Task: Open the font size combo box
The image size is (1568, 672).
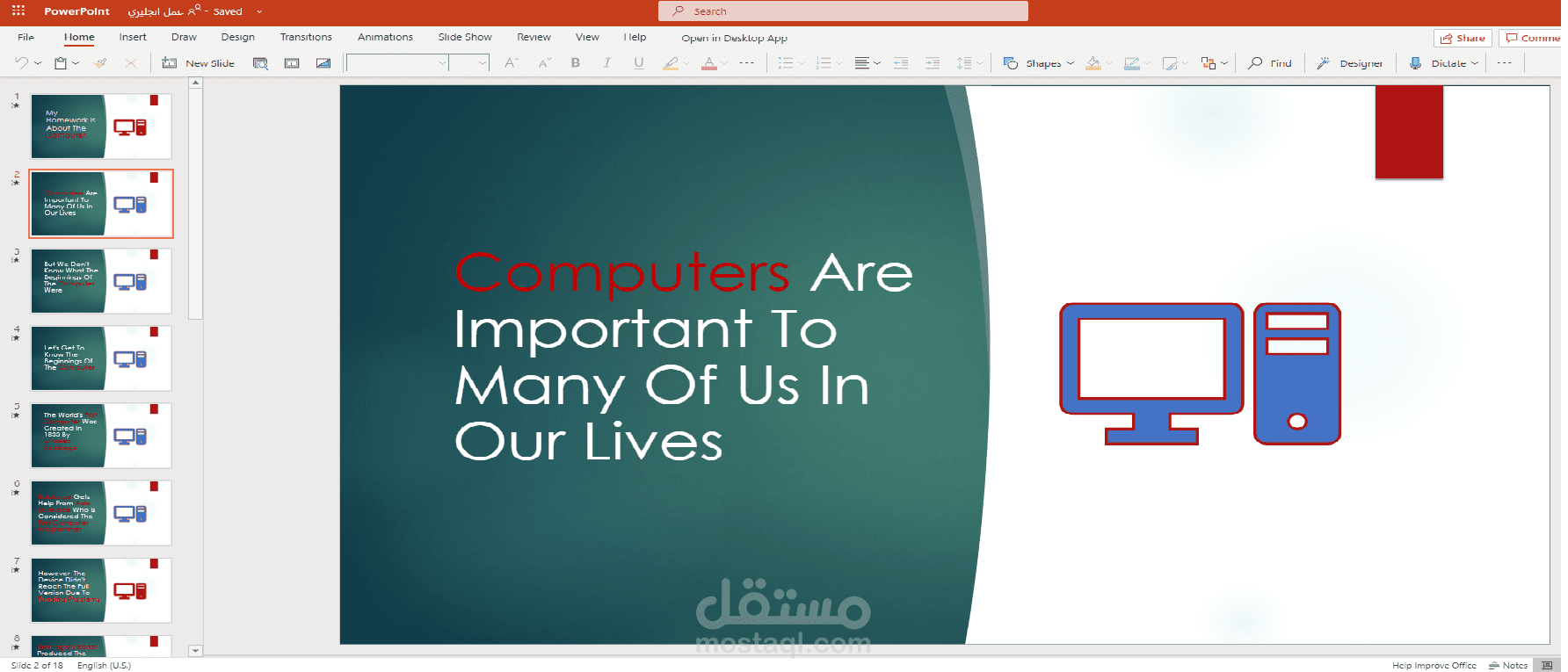Action: pos(469,63)
